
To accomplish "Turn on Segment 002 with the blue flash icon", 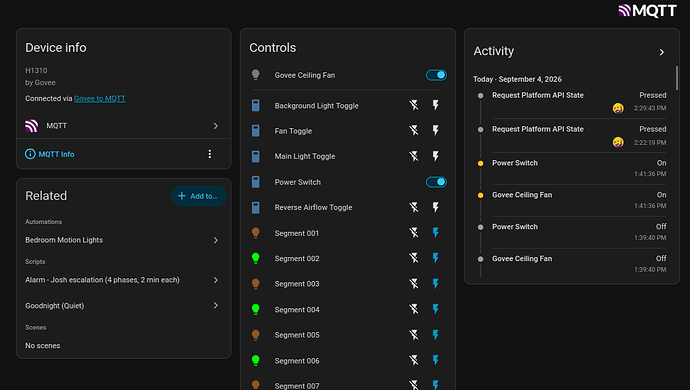I will 435,258.
